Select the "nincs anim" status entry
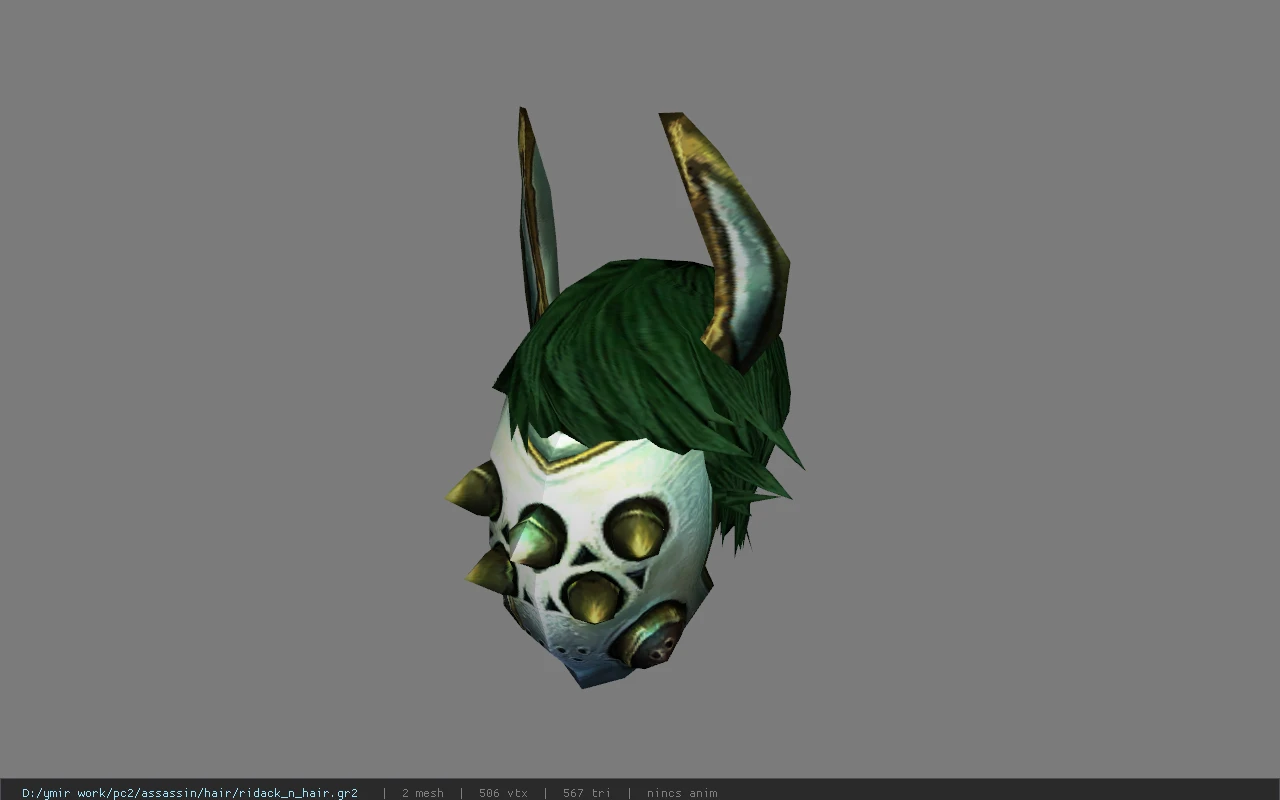 (x=682, y=793)
